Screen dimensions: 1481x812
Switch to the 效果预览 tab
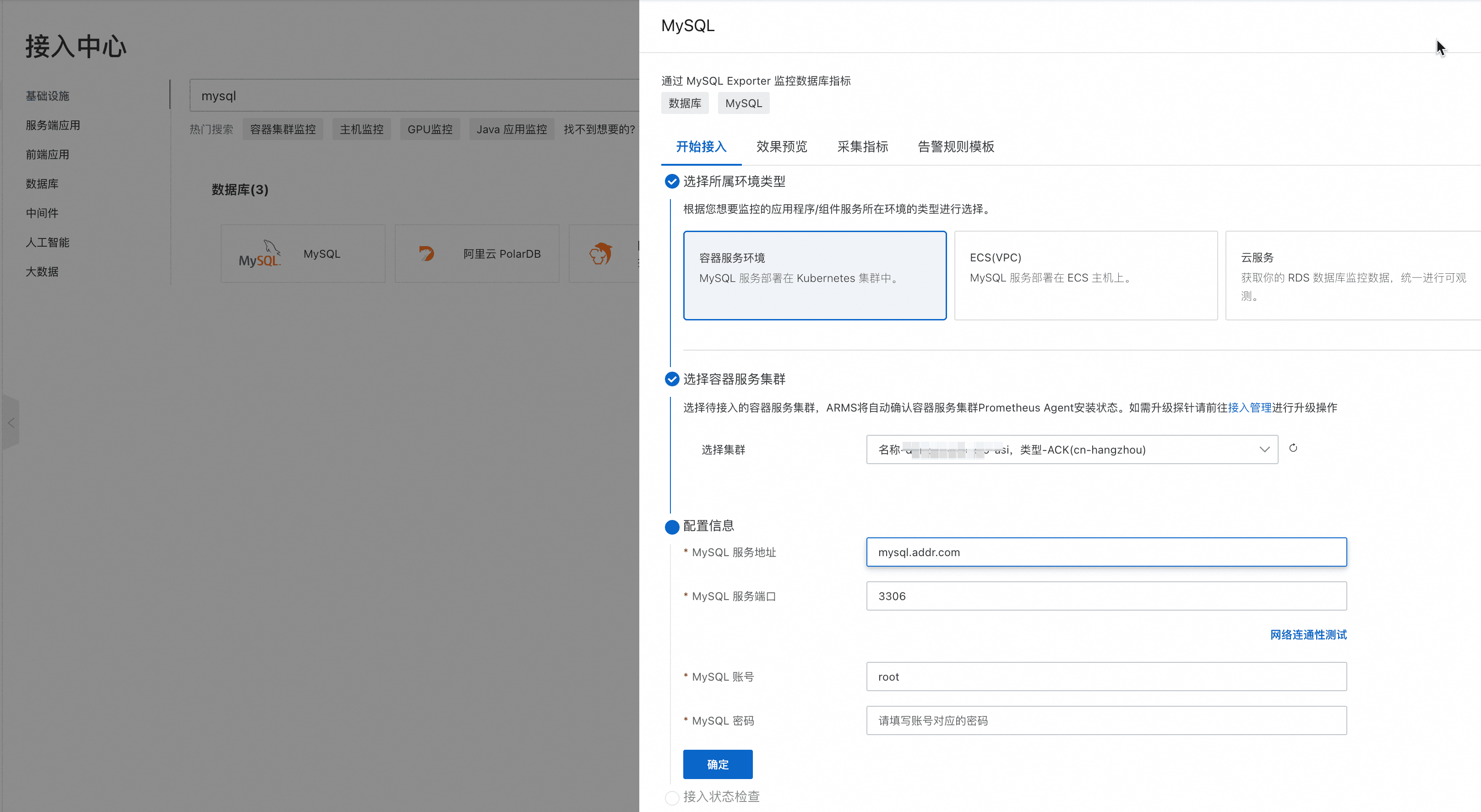tap(781, 146)
